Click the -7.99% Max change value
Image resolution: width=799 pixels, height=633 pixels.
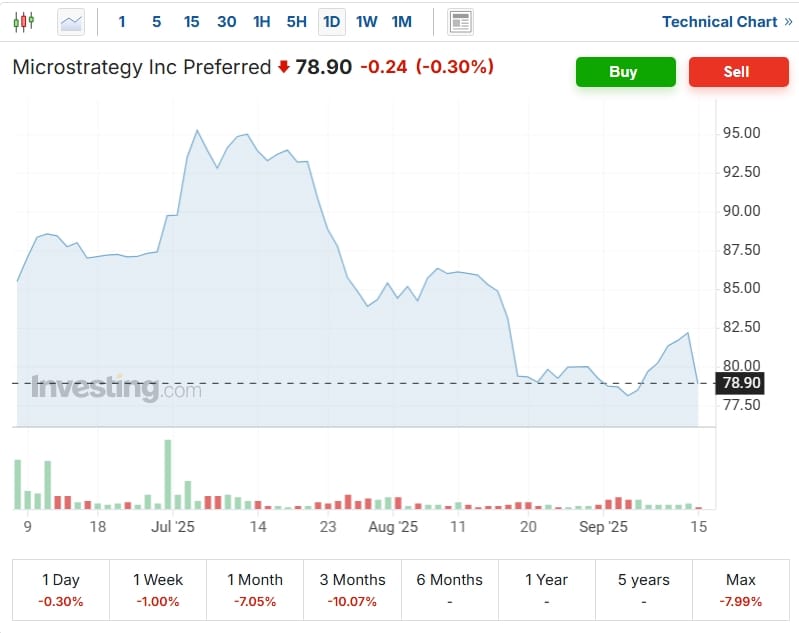[741, 602]
